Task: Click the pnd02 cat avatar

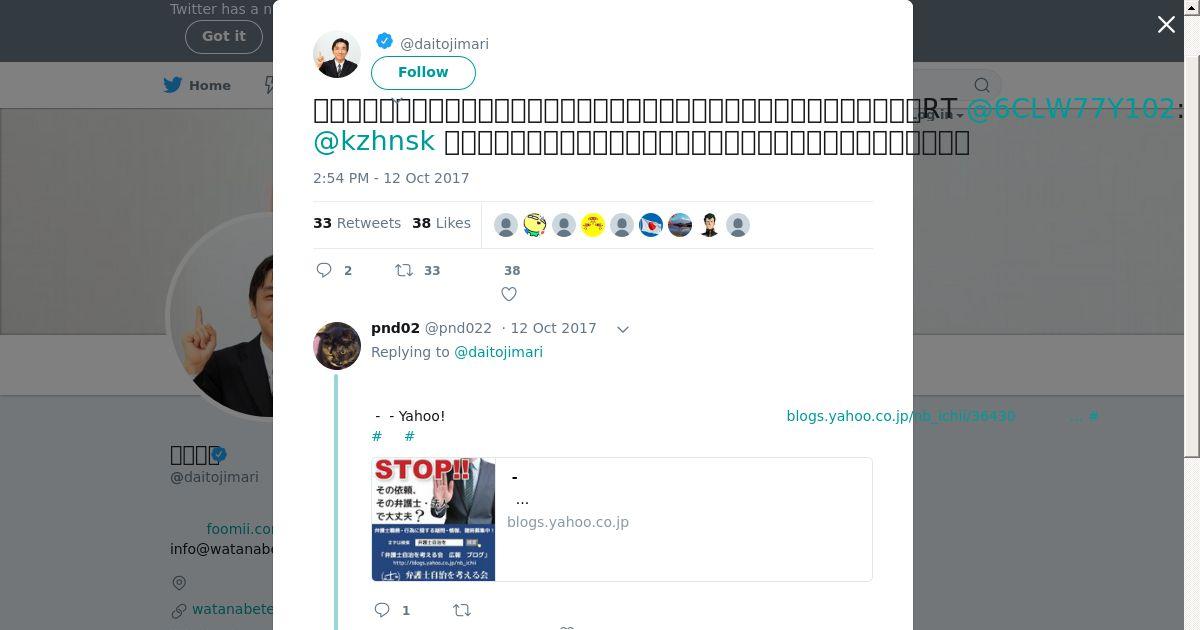Action: pos(337,346)
